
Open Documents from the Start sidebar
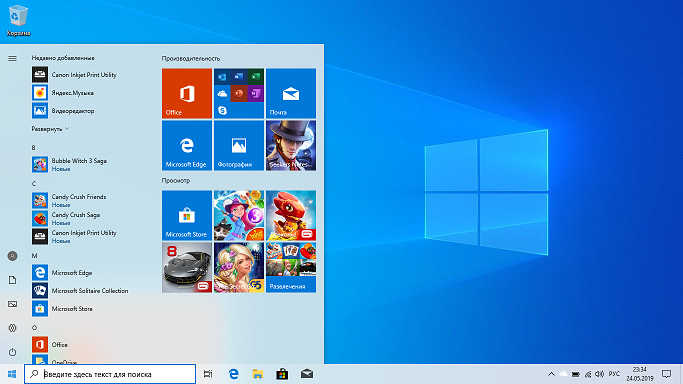[x=12, y=280]
